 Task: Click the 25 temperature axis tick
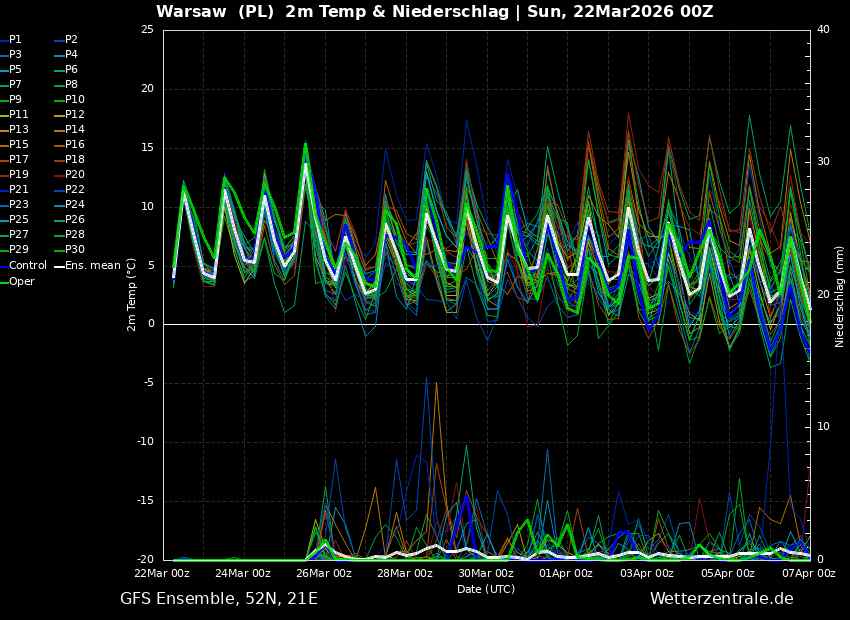(147, 29)
